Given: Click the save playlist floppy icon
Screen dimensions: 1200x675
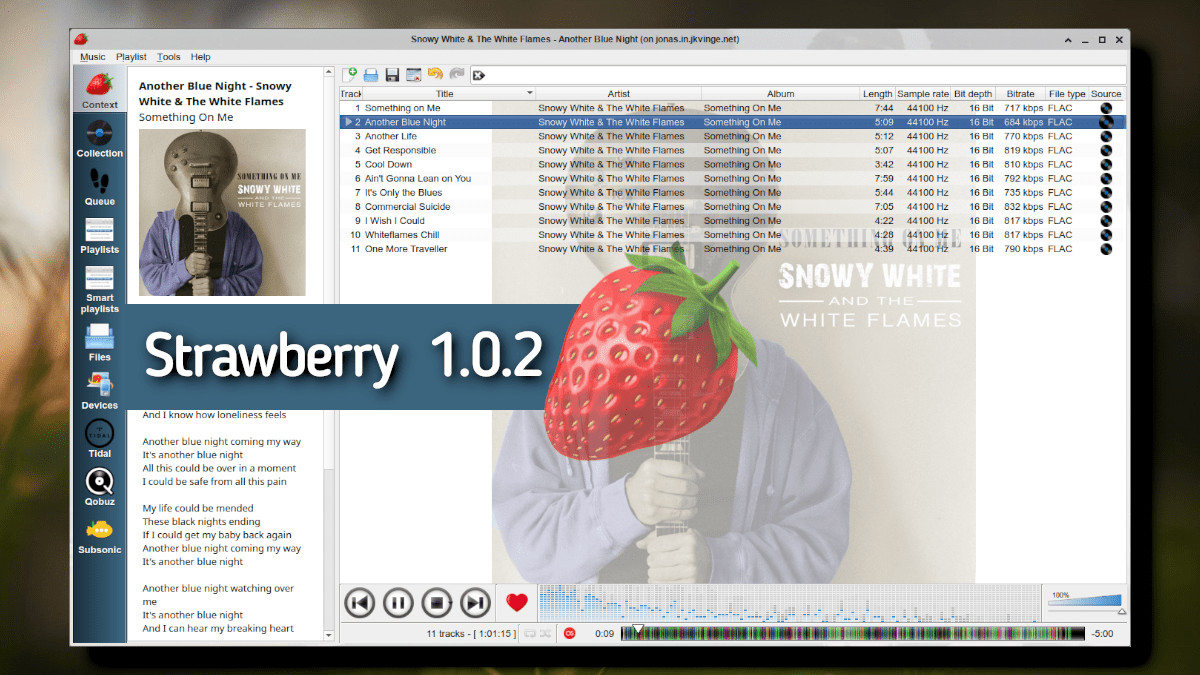Looking at the screenshot, I should (392, 74).
